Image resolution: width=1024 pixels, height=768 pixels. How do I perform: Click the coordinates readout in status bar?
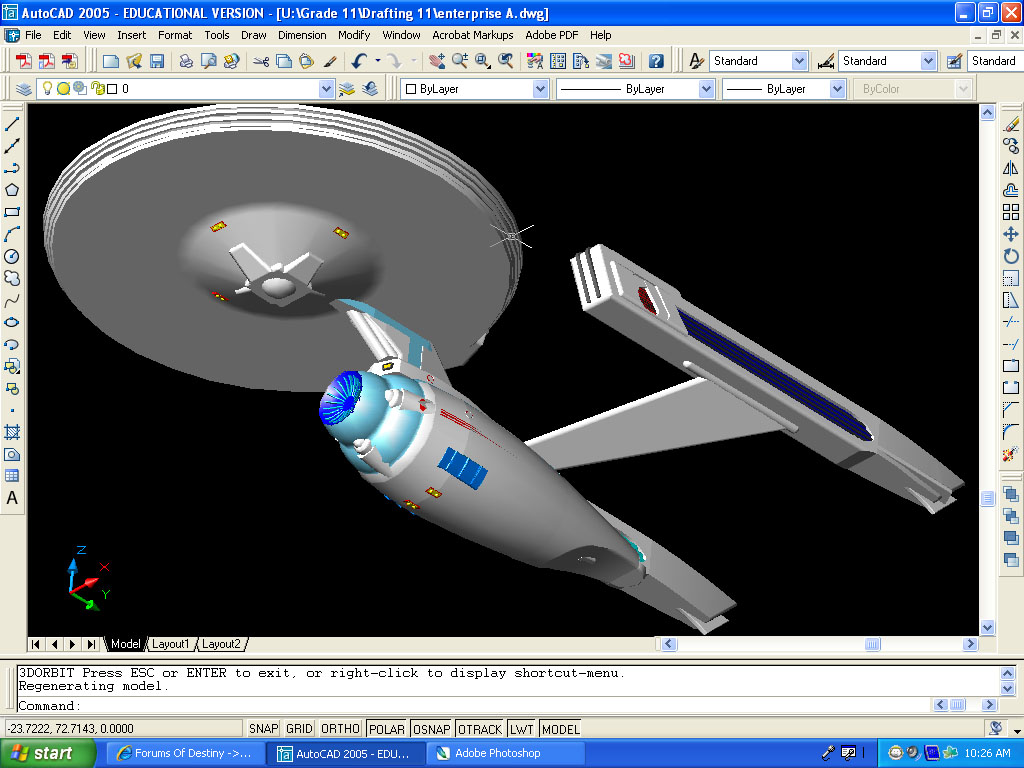tap(123, 728)
